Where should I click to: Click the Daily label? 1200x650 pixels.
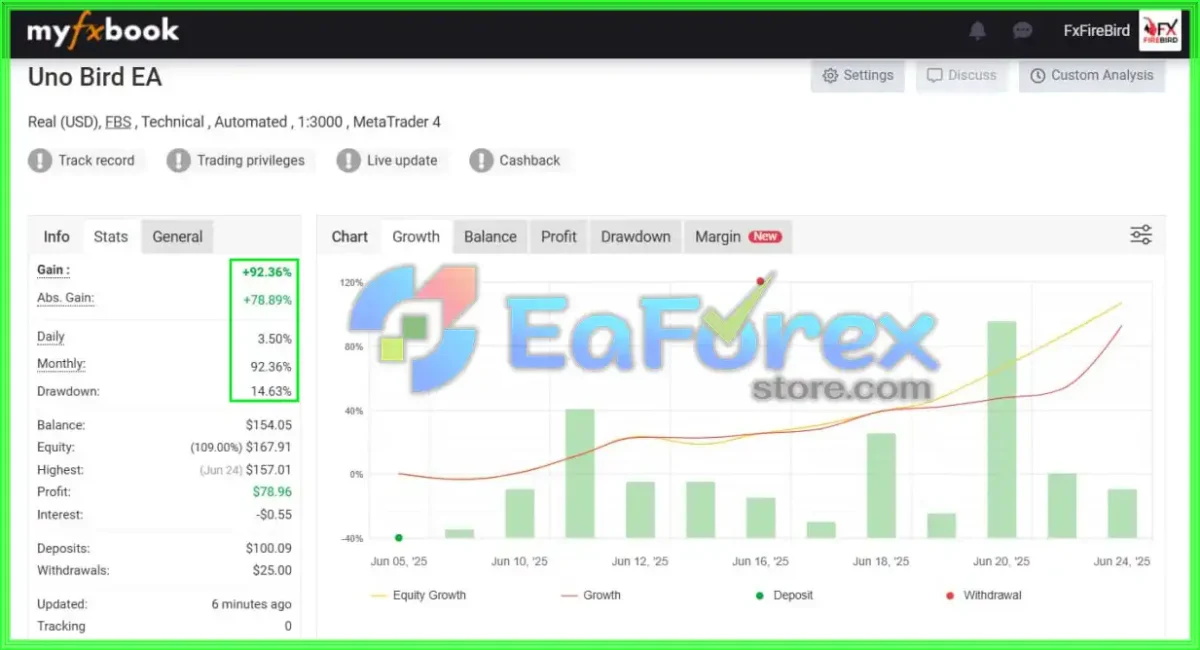(51, 337)
